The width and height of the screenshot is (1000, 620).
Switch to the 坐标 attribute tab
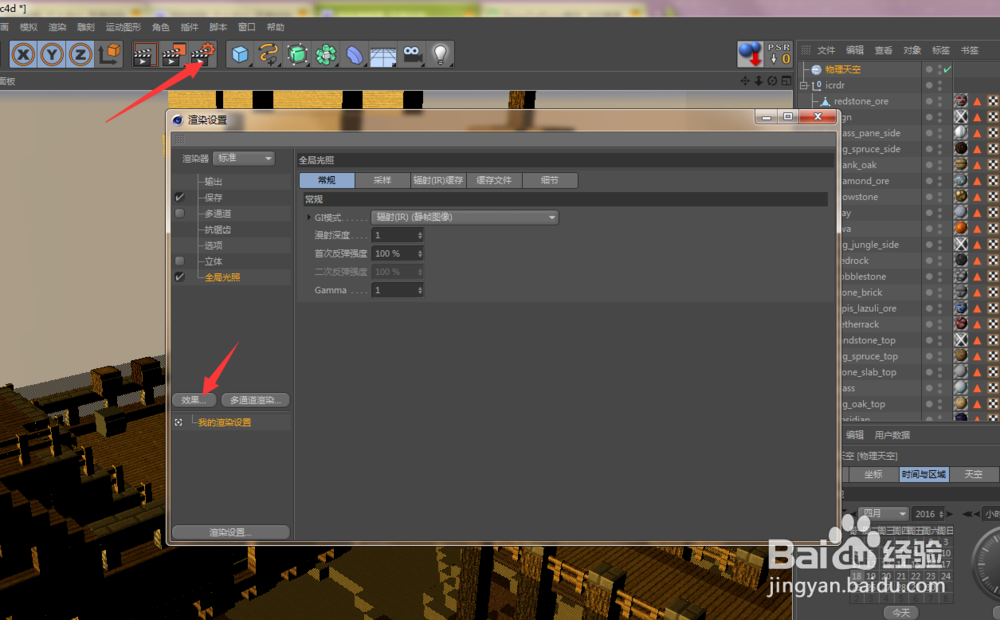873,474
